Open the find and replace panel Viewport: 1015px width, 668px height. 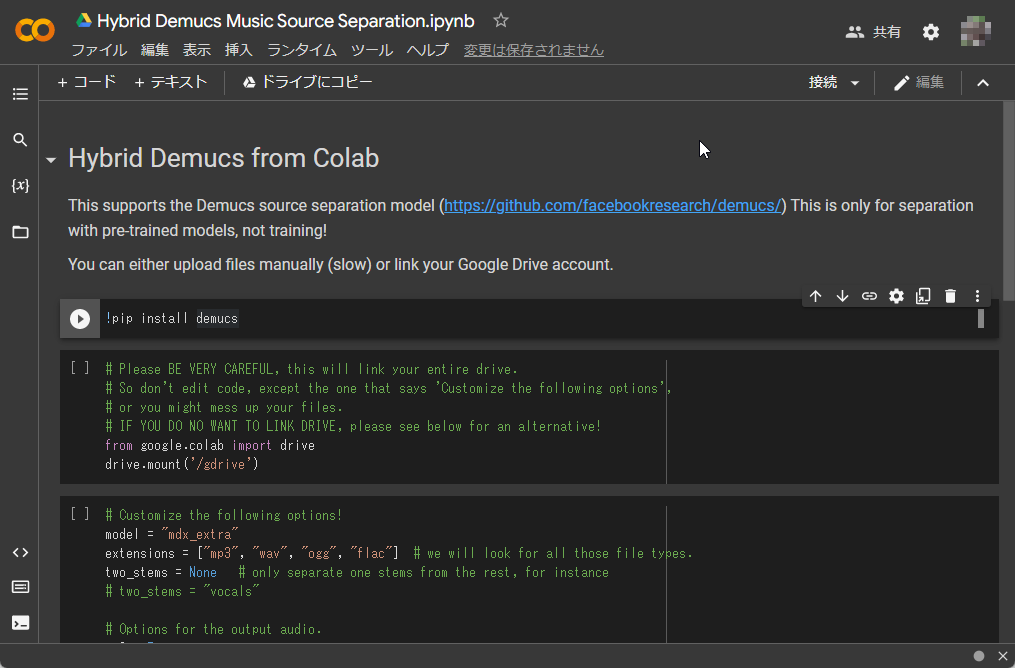click(x=20, y=140)
